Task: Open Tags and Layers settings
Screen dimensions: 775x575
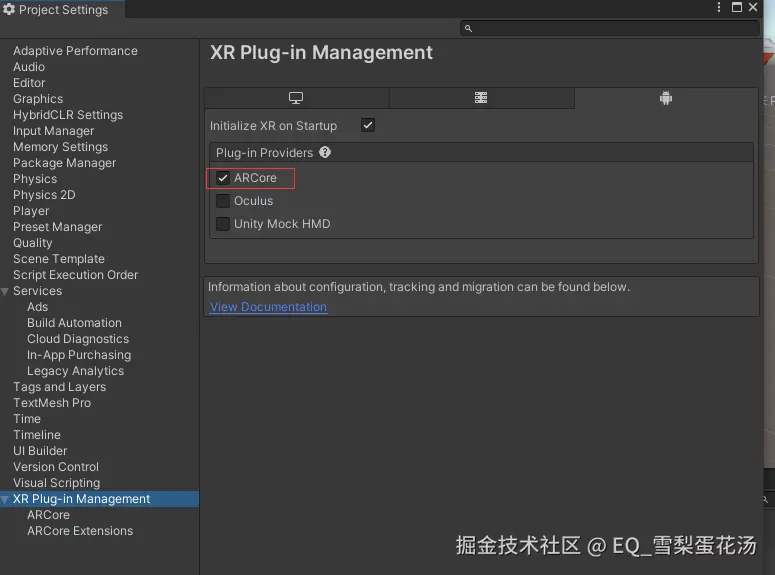Action: pyautogui.click(x=59, y=387)
